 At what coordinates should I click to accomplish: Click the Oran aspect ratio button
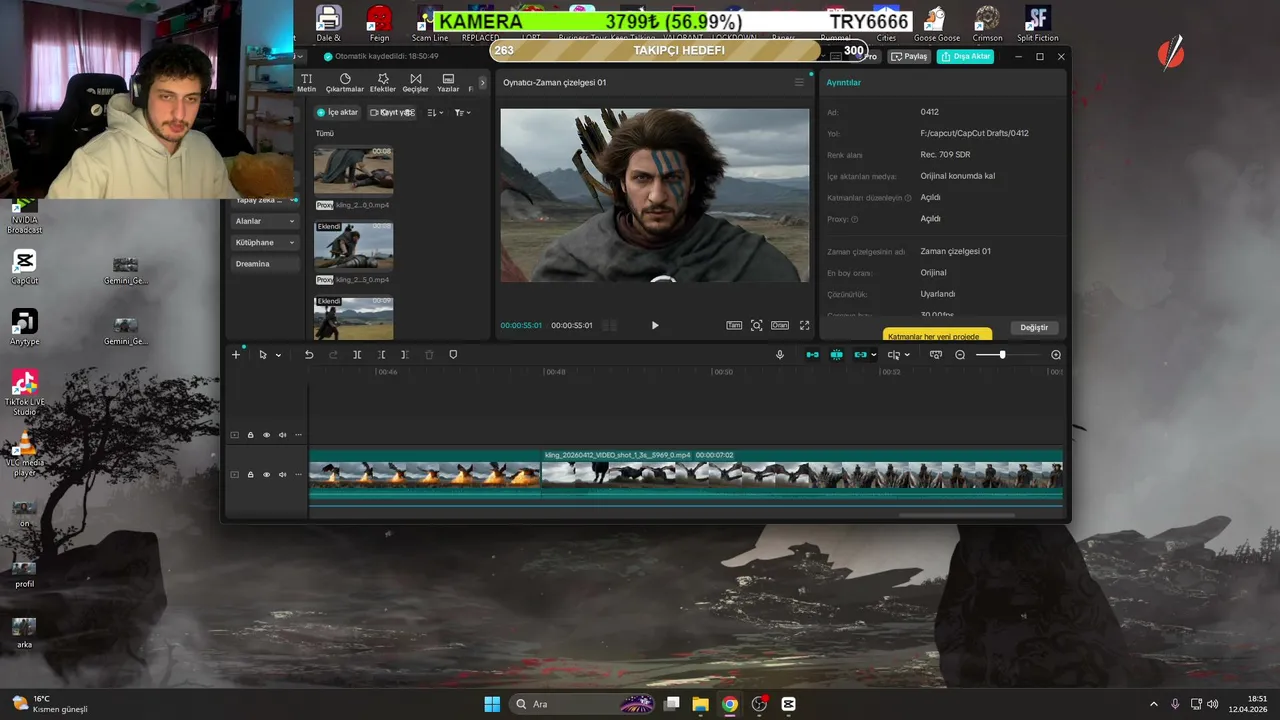[779, 325]
